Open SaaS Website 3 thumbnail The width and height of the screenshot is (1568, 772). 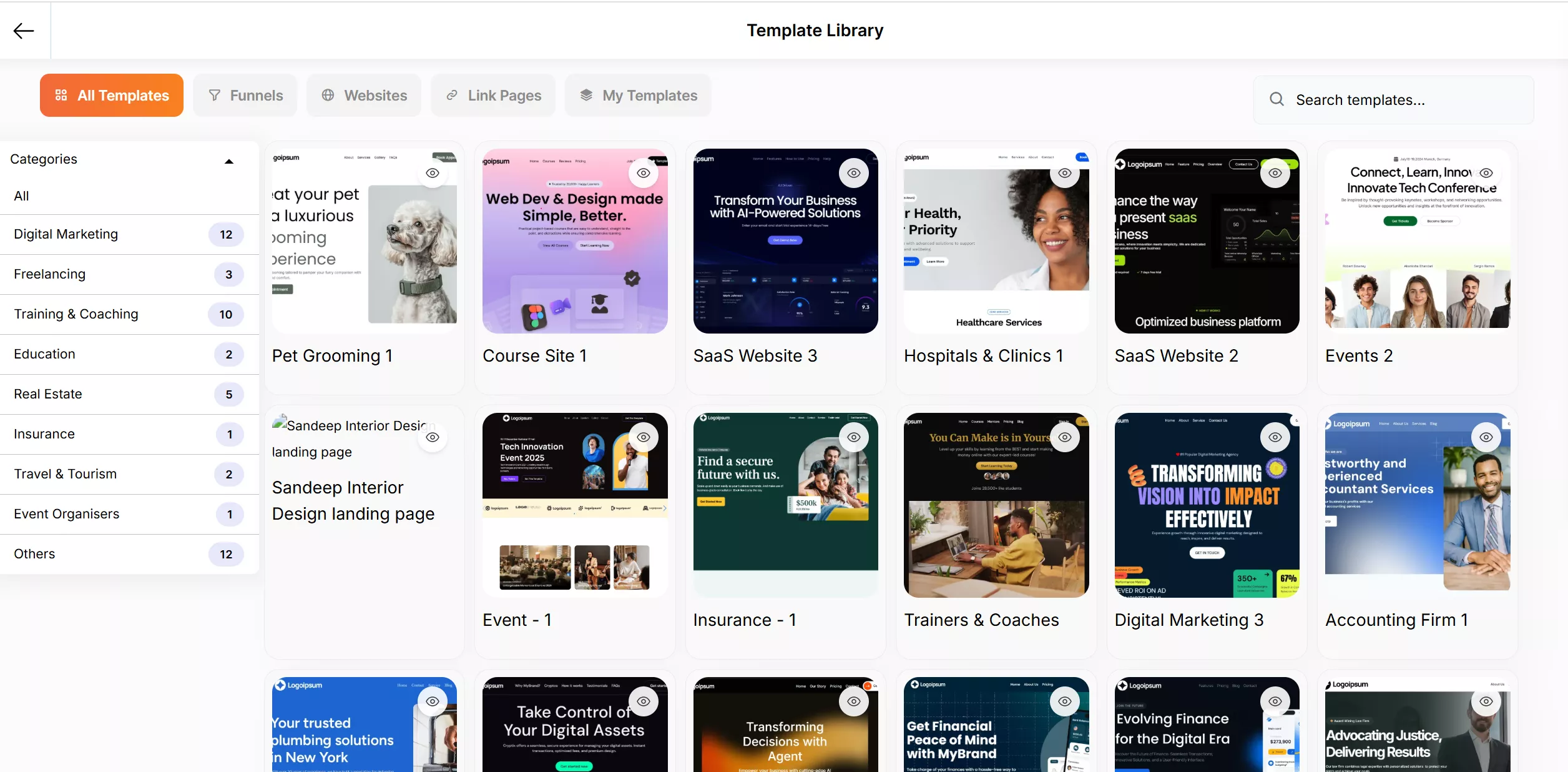point(786,241)
